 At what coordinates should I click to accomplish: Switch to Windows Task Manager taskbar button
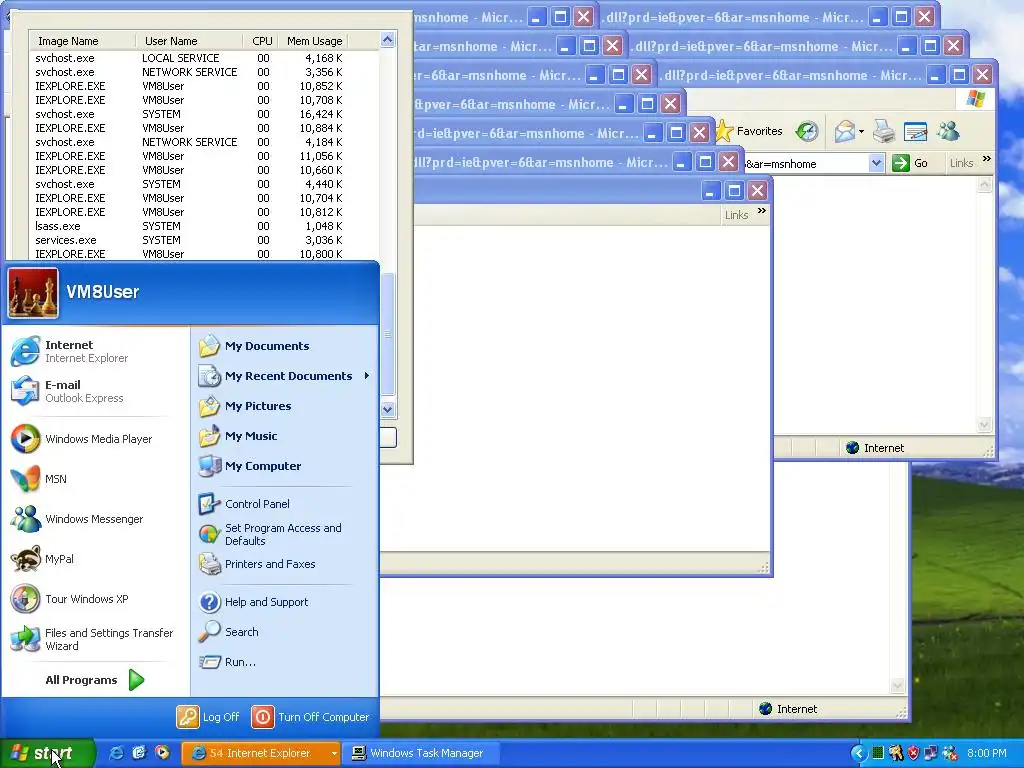[x=423, y=754]
